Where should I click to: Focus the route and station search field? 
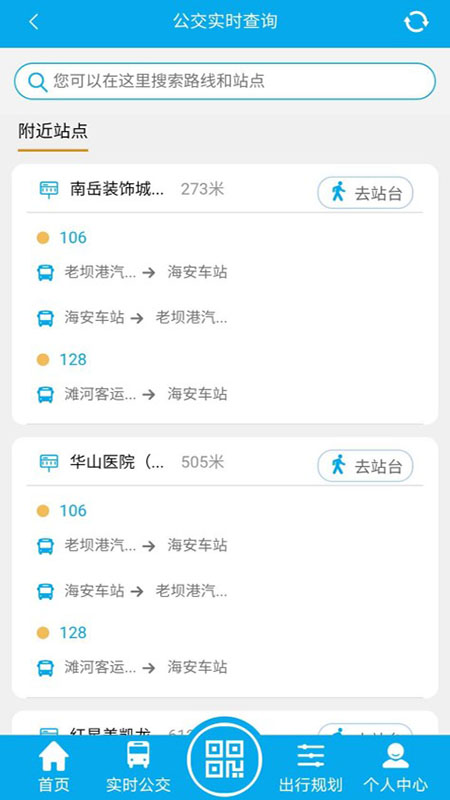coord(225,81)
